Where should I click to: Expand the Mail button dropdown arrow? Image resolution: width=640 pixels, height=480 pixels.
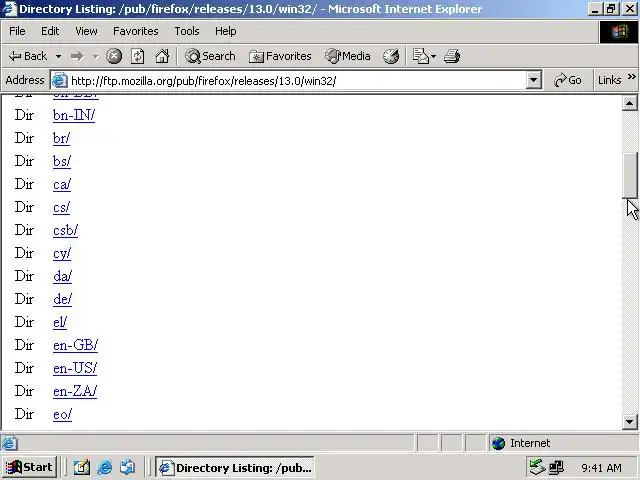coord(433,56)
